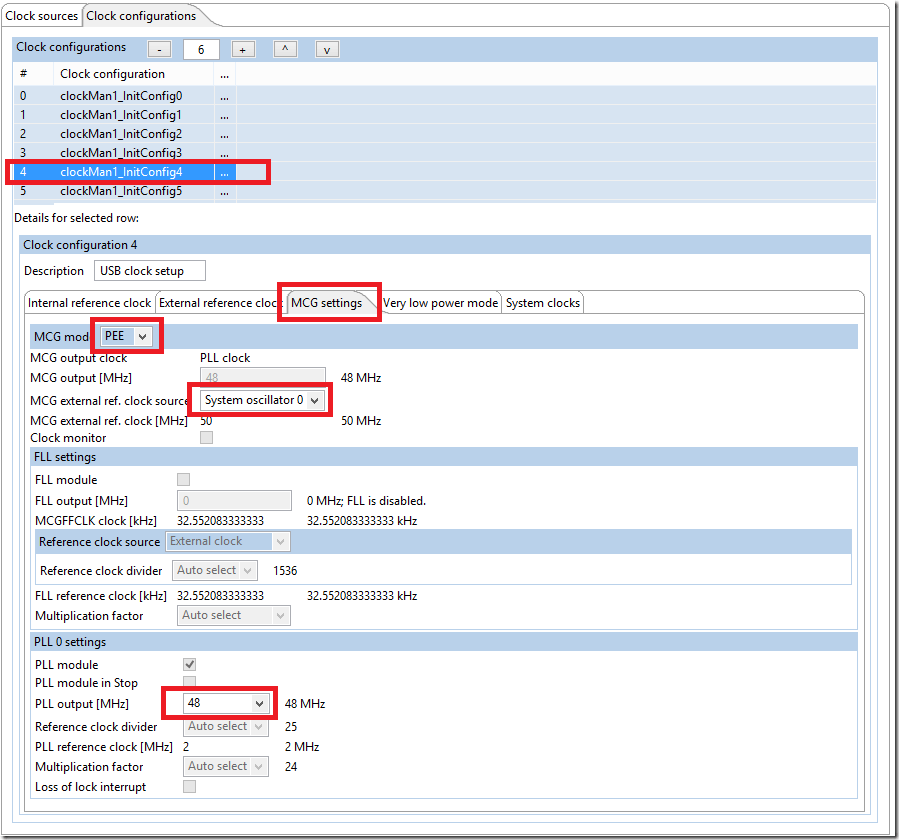Switch to Internal reference clock tab

tap(89, 303)
